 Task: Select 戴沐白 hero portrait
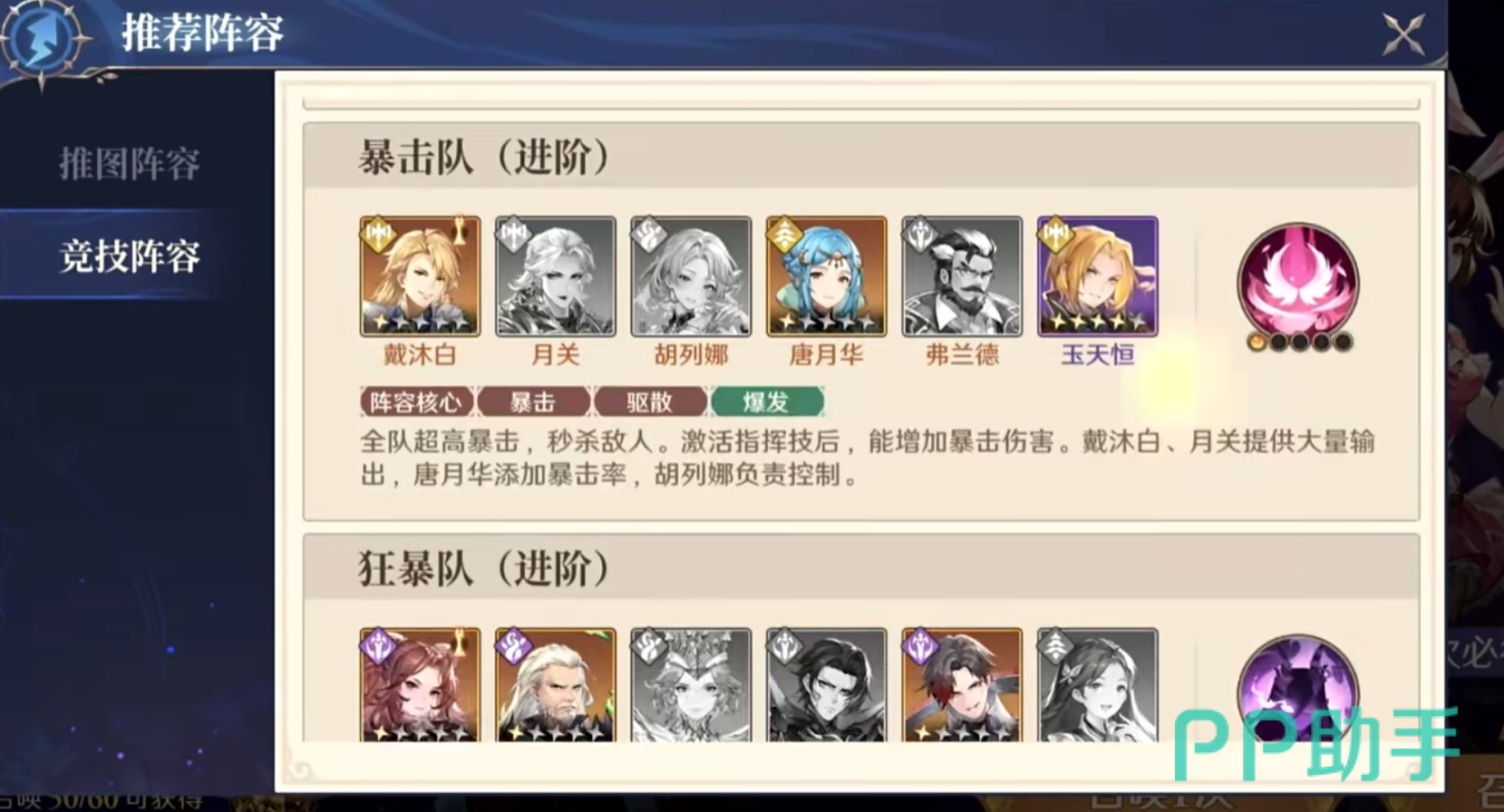420,276
